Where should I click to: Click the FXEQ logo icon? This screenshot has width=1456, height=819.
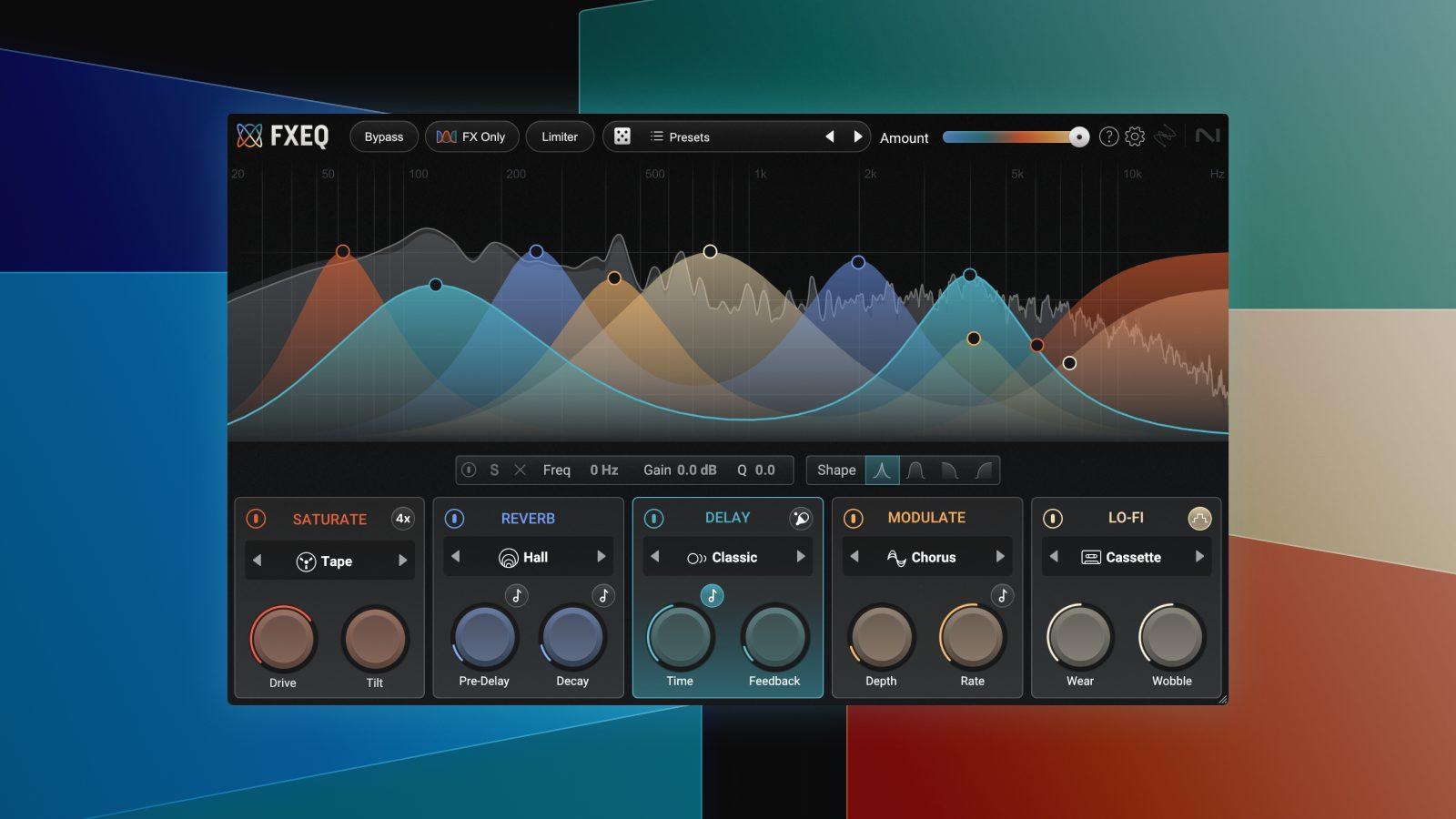pyautogui.click(x=249, y=136)
